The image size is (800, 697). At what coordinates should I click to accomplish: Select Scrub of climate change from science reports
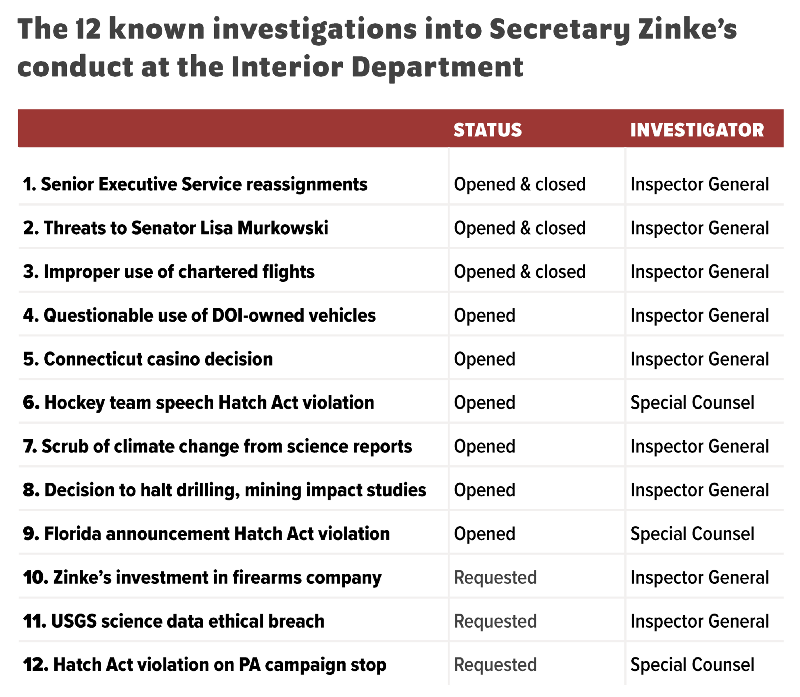point(217,446)
